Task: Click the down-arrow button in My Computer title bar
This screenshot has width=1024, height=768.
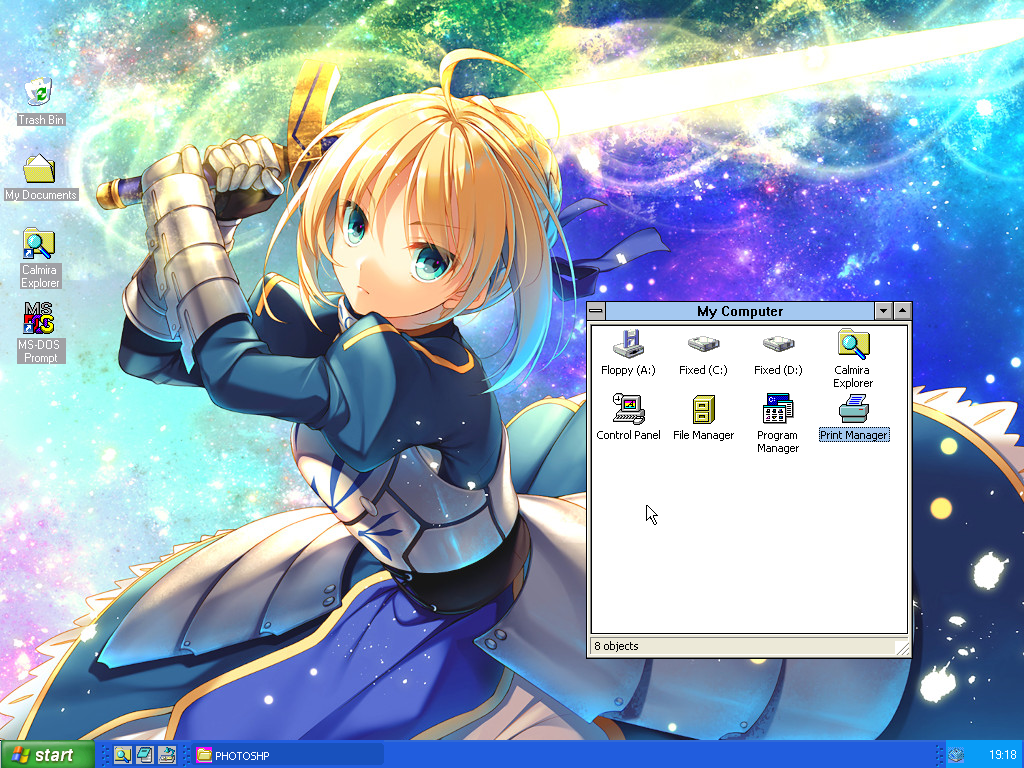Action: [883, 311]
